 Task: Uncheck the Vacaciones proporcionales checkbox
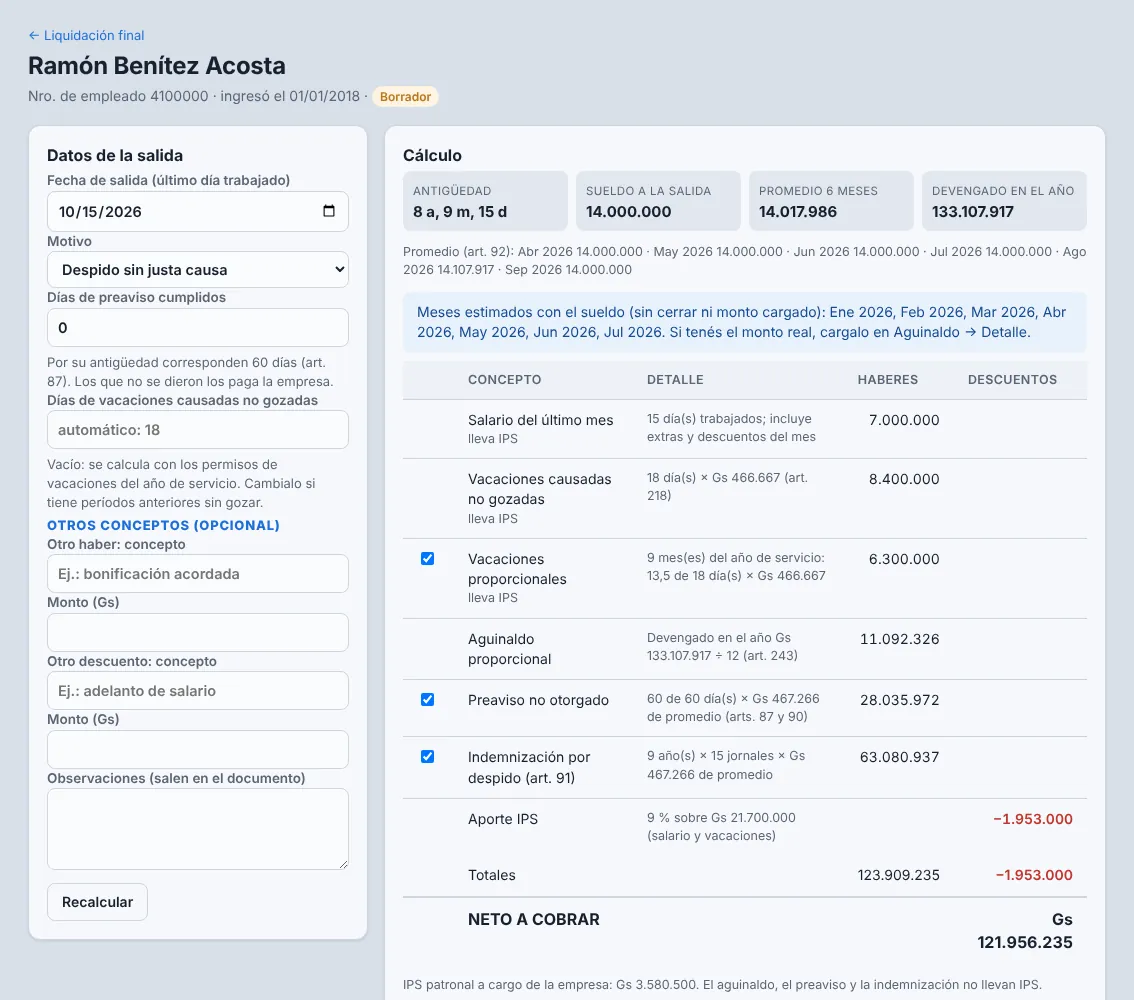(427, 559)
